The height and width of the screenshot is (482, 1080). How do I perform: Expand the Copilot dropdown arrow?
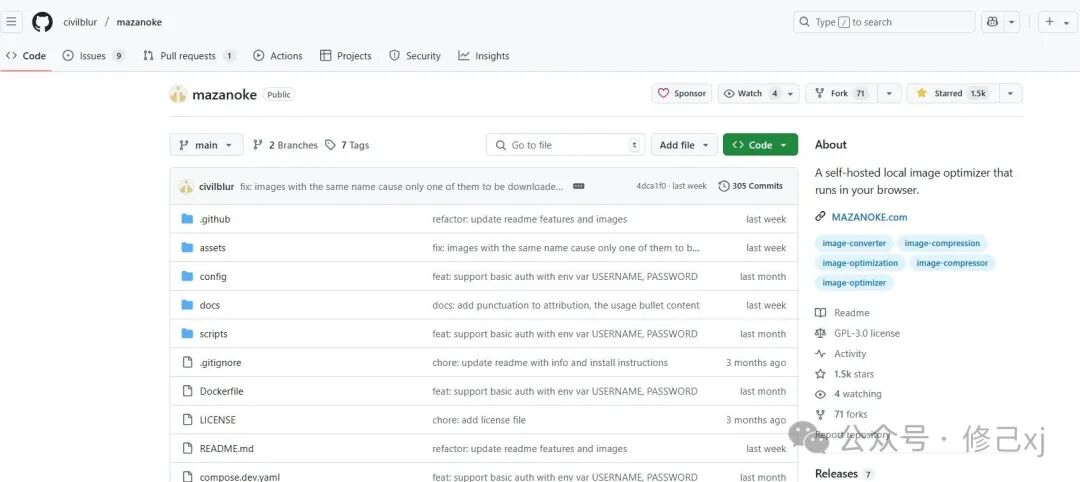point(1012,22)
